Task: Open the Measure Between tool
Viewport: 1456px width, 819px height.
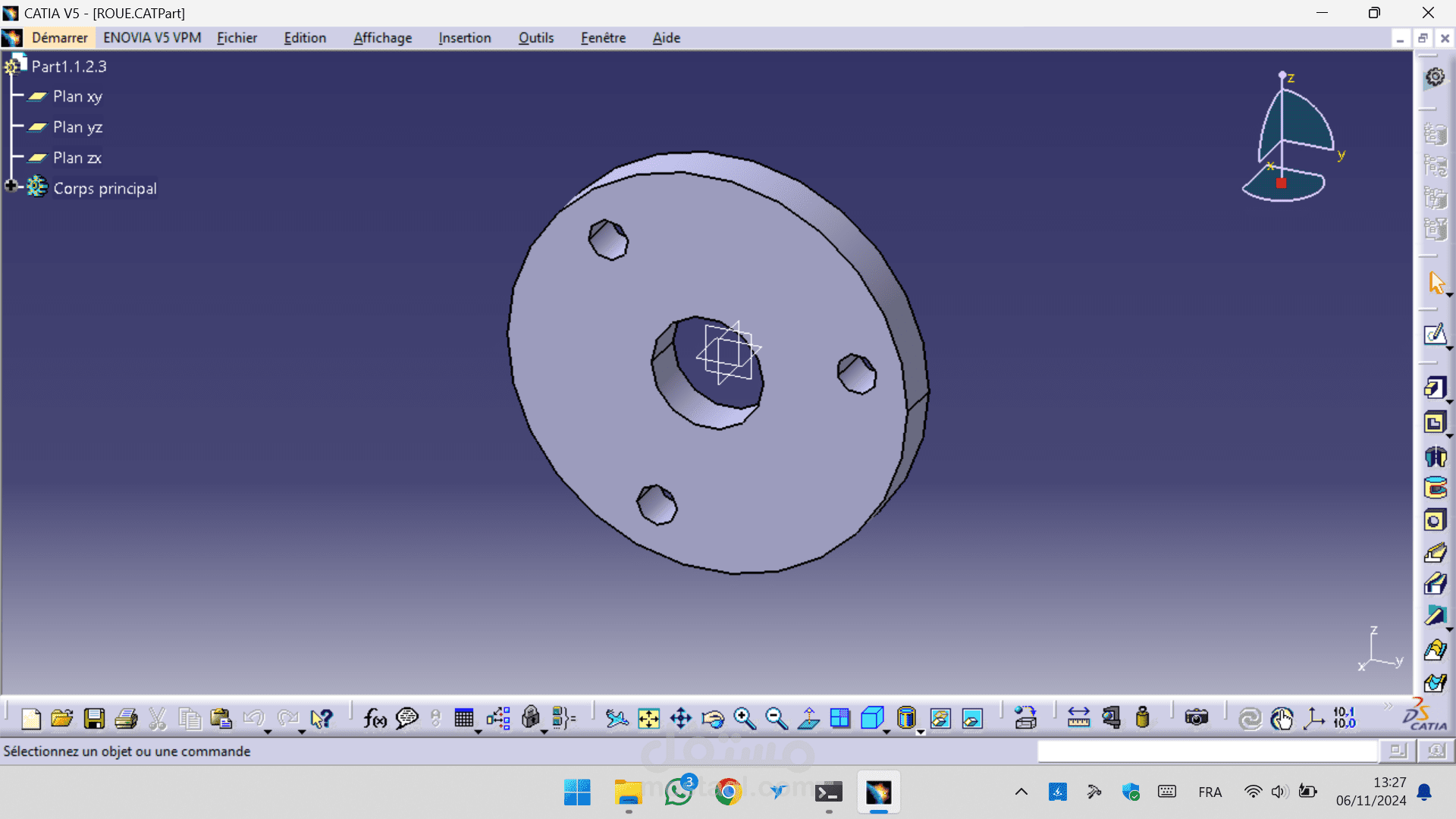Action: click(1078, 718)
